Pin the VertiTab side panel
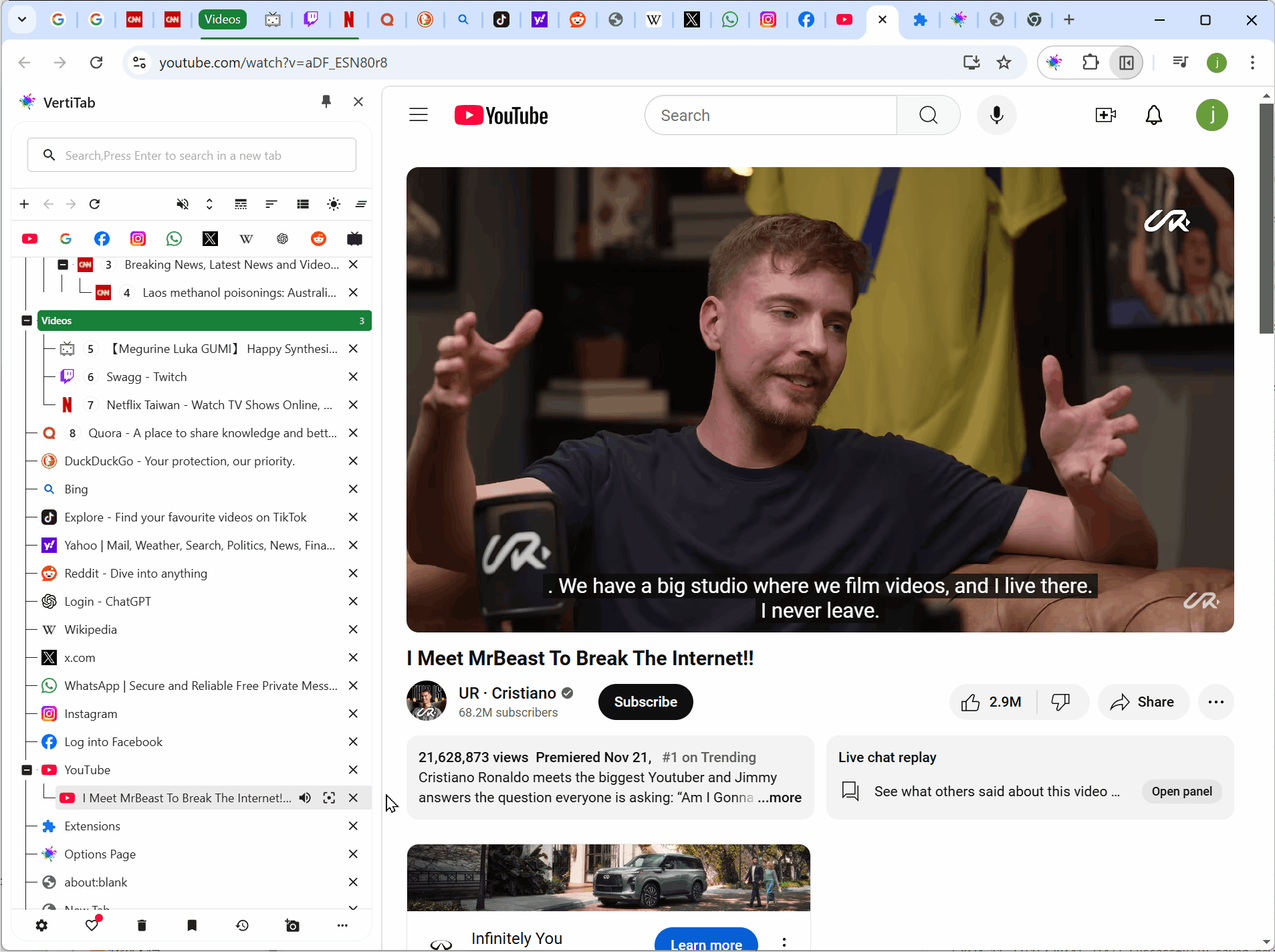 (326, 102)
